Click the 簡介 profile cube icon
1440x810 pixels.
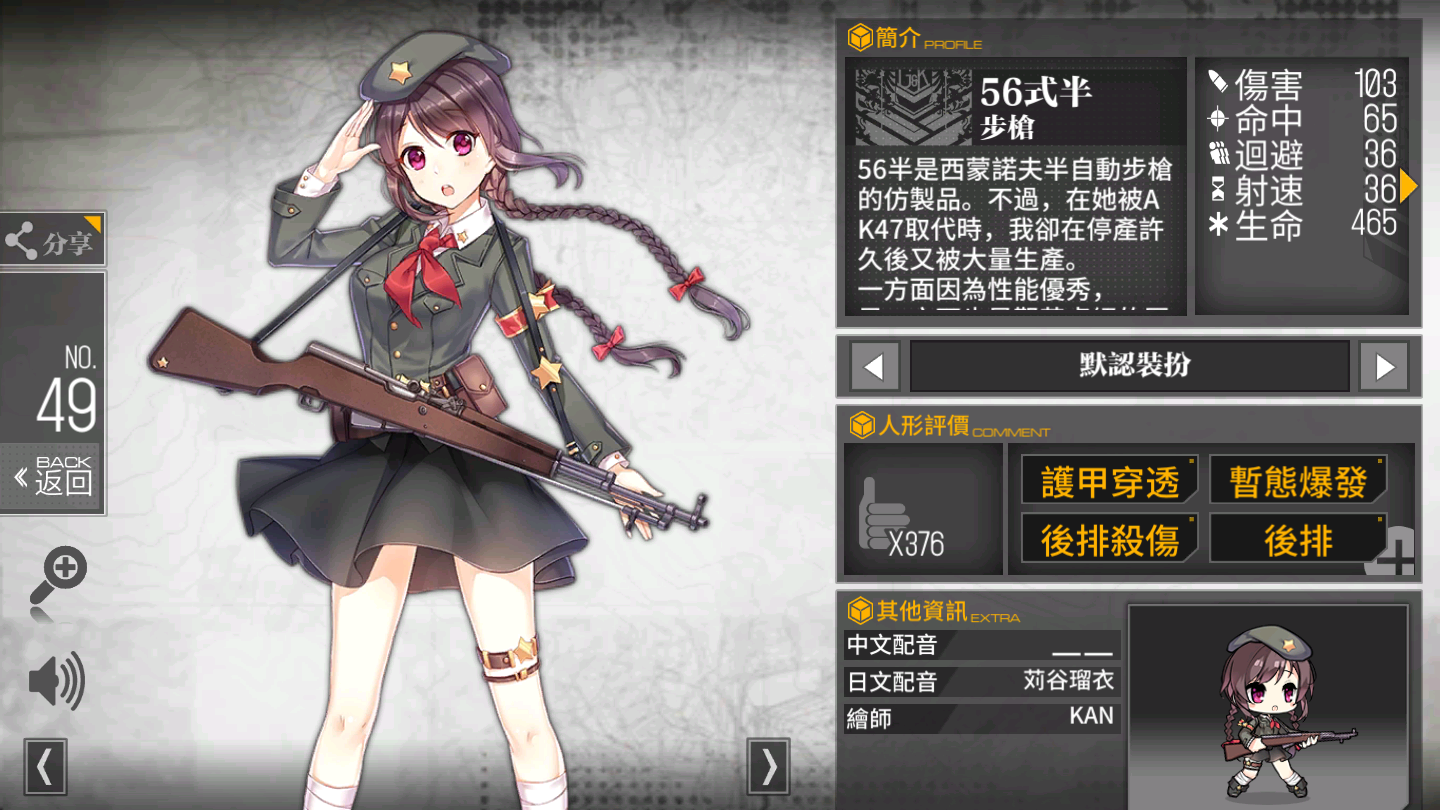[x=859, y=38]
